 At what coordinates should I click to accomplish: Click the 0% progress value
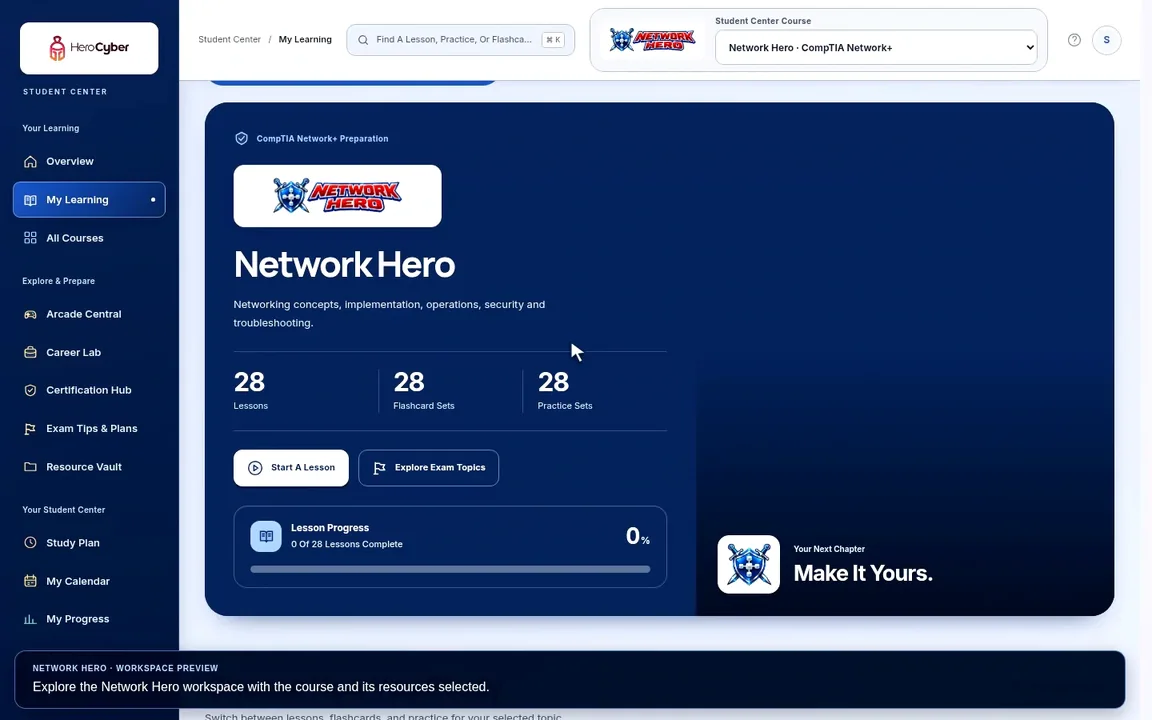(x=638, y=536)
